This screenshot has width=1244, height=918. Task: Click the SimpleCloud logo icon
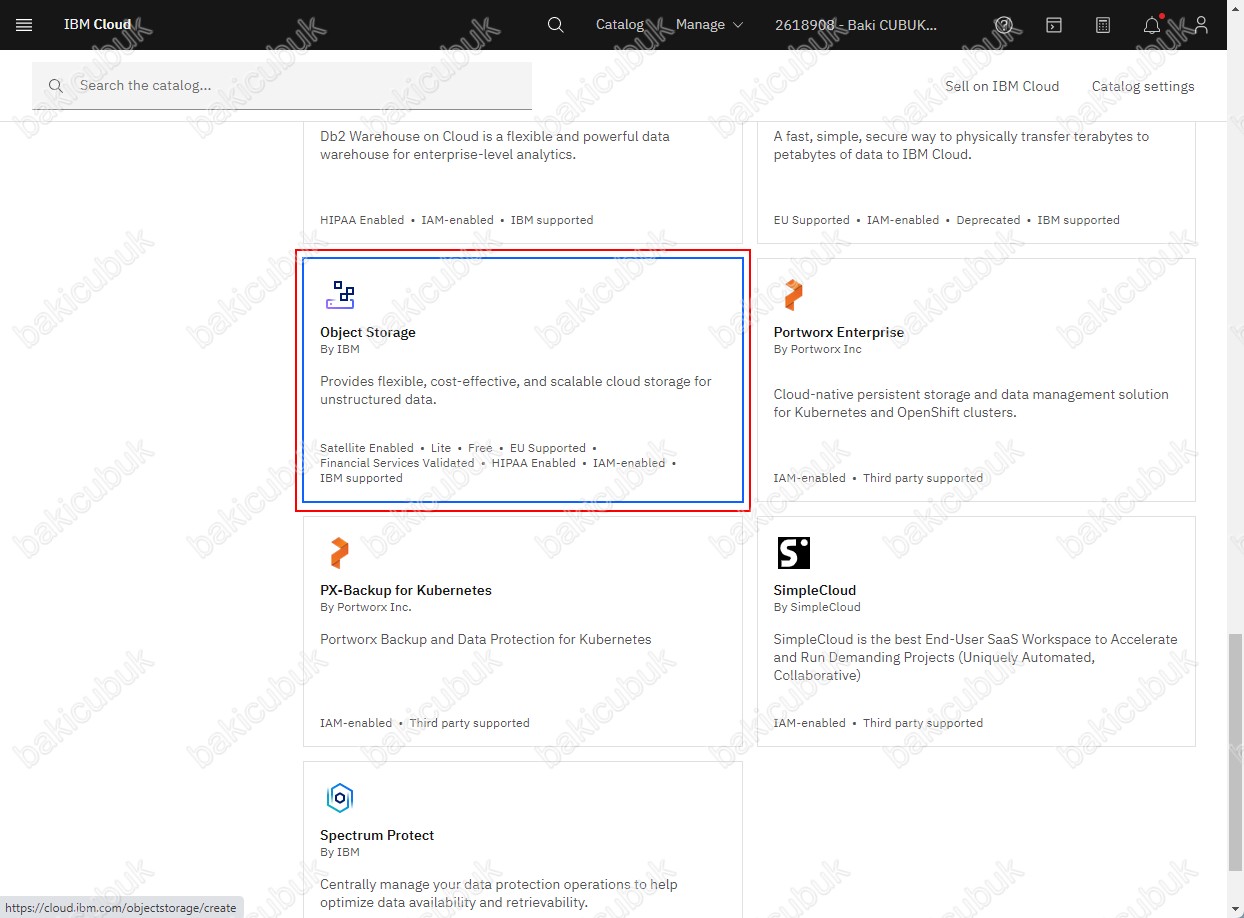point(794,553)
